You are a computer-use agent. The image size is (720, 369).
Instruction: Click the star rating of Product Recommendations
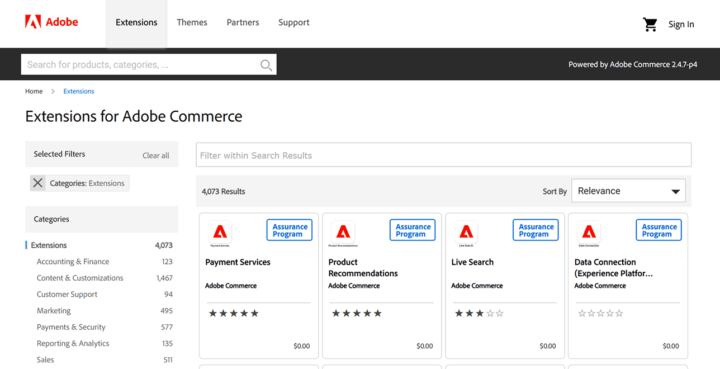click(x=357, y=313)
